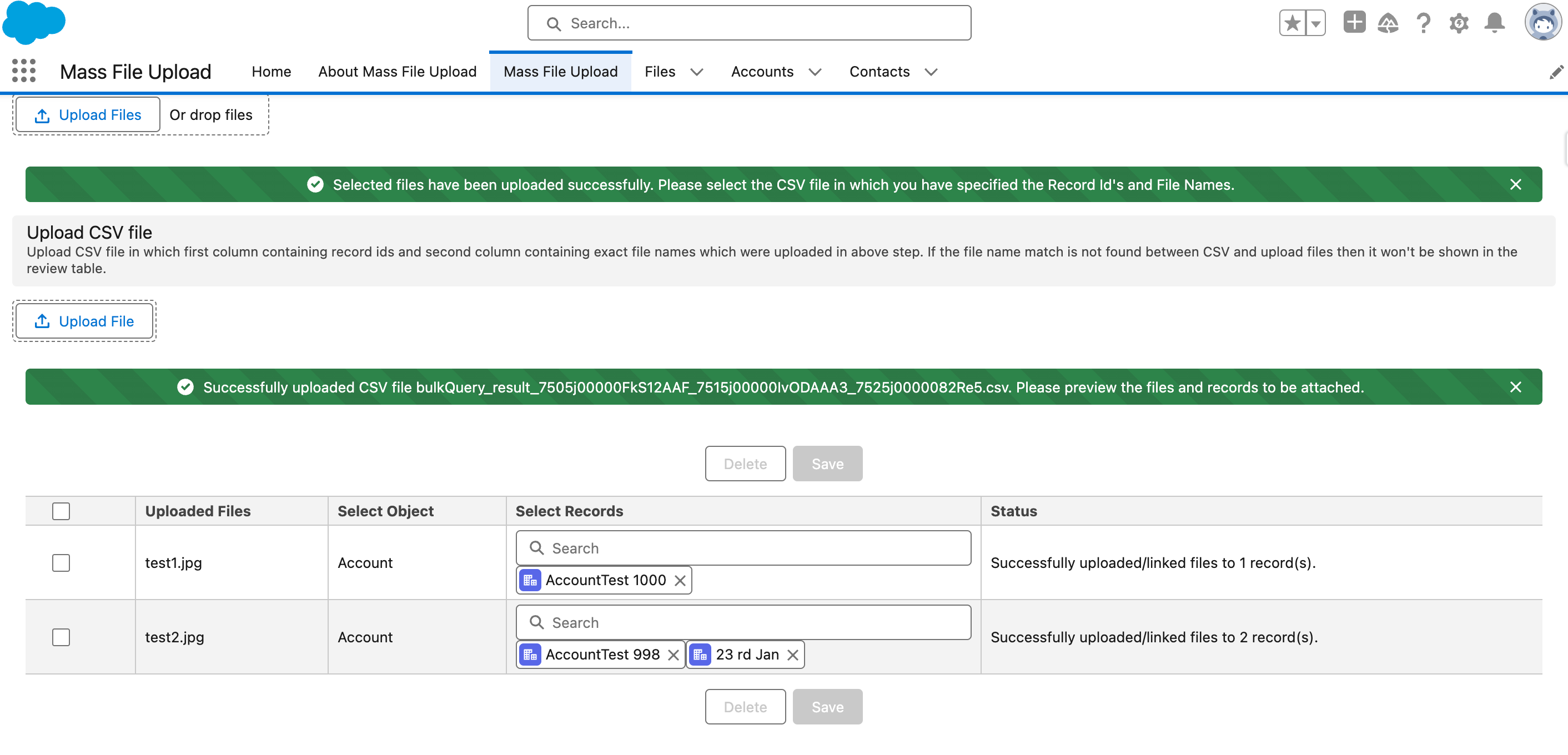Viewport: 1568px width, 755px height.
Task: Open the Setup gear icon
Action: 1459,23
